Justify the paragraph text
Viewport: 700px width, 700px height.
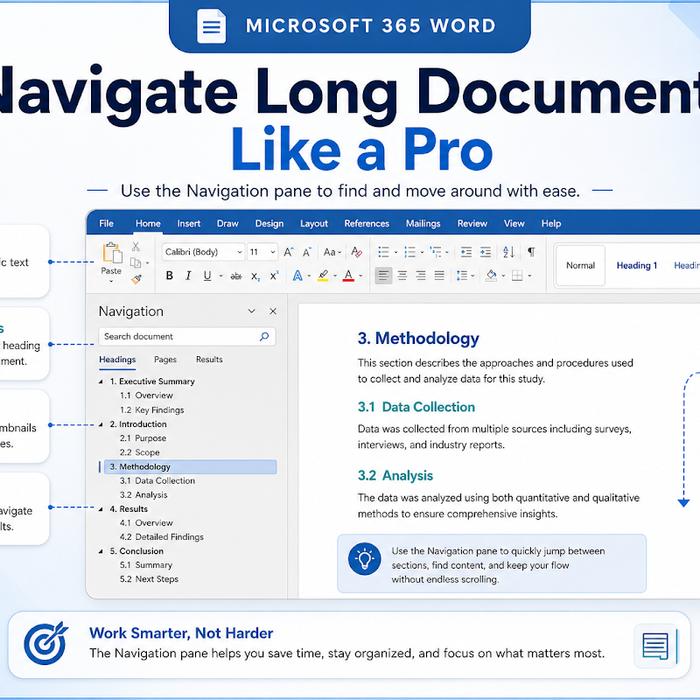pos(440,276)
